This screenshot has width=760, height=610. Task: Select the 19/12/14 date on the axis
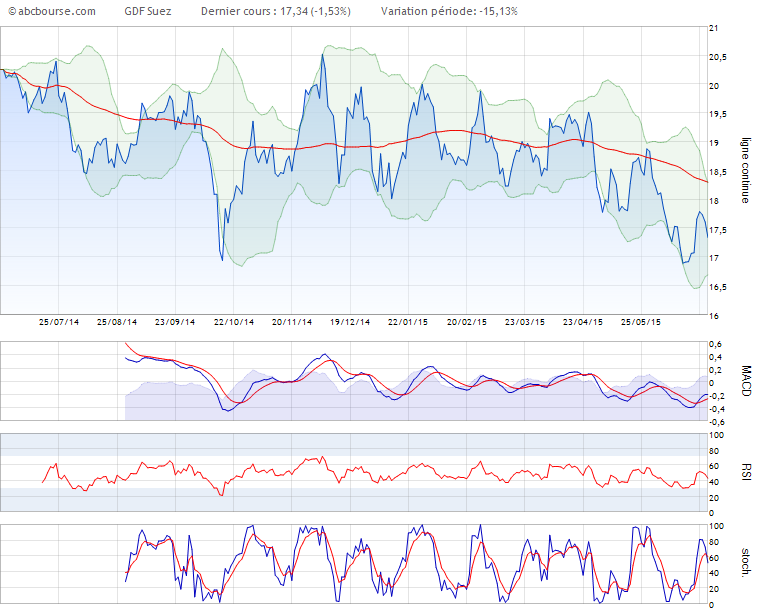tap(351, 323)
